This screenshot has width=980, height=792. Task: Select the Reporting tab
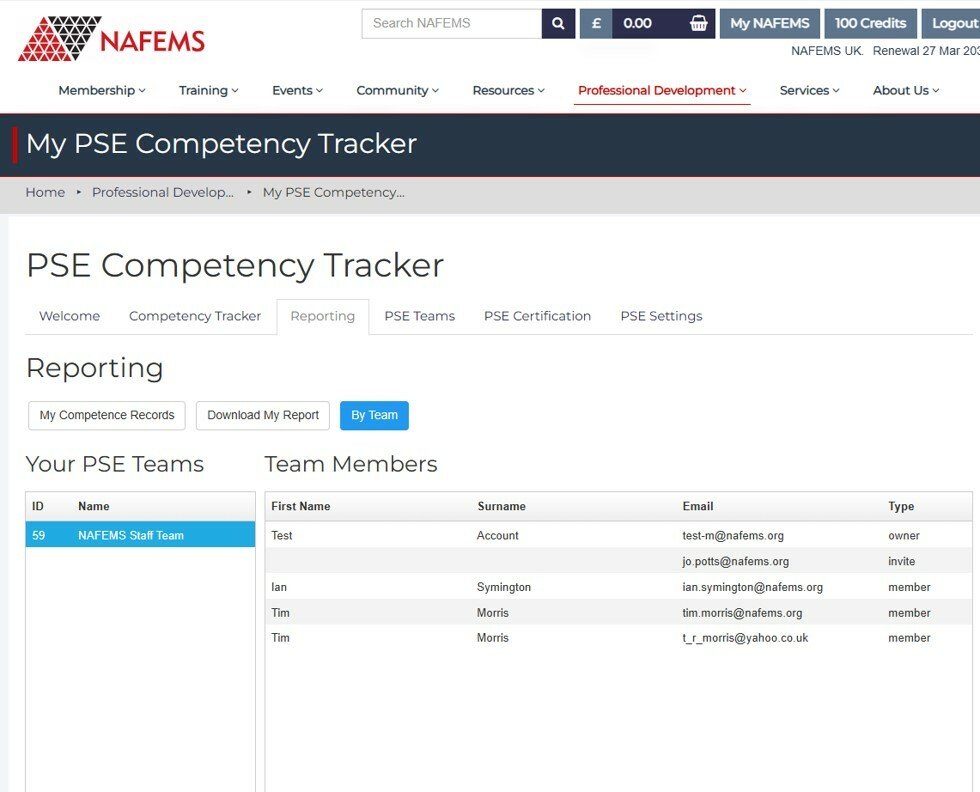[x=322, y=316]
